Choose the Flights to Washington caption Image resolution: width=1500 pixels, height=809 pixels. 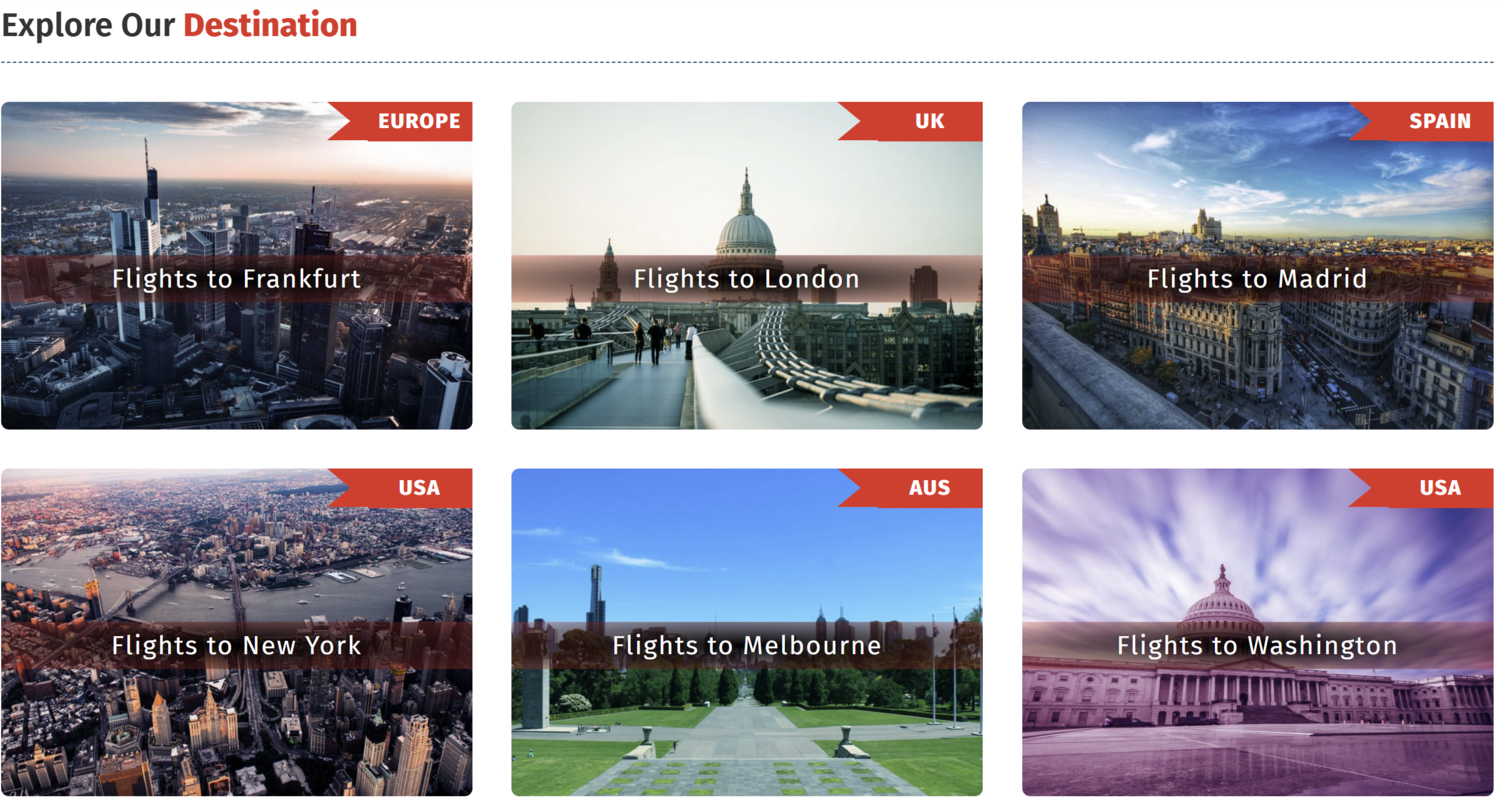pos(1257,646)
